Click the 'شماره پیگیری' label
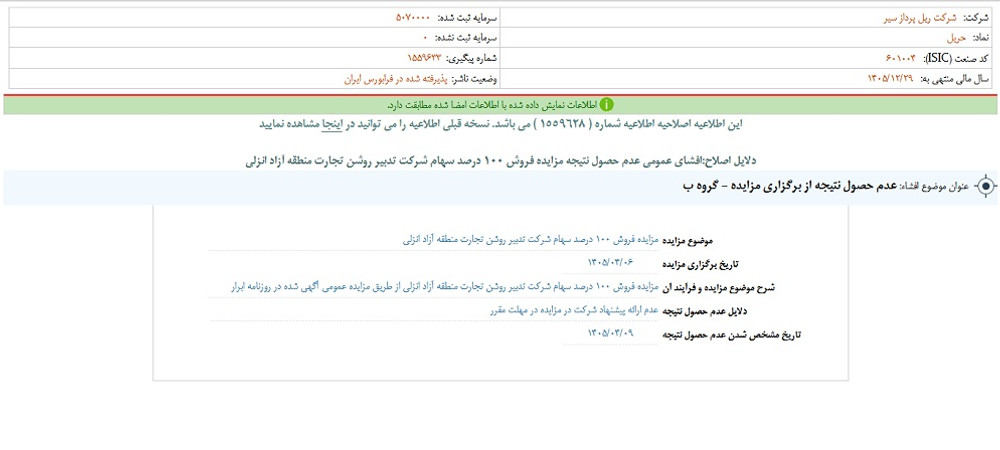1000x450 pixels. point(473,58)
